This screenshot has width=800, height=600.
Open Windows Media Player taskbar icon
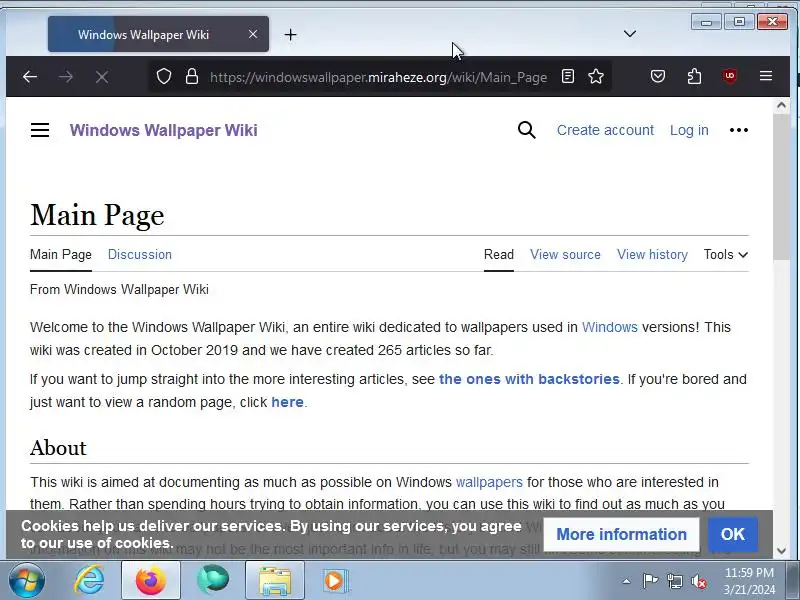point(335,580)
